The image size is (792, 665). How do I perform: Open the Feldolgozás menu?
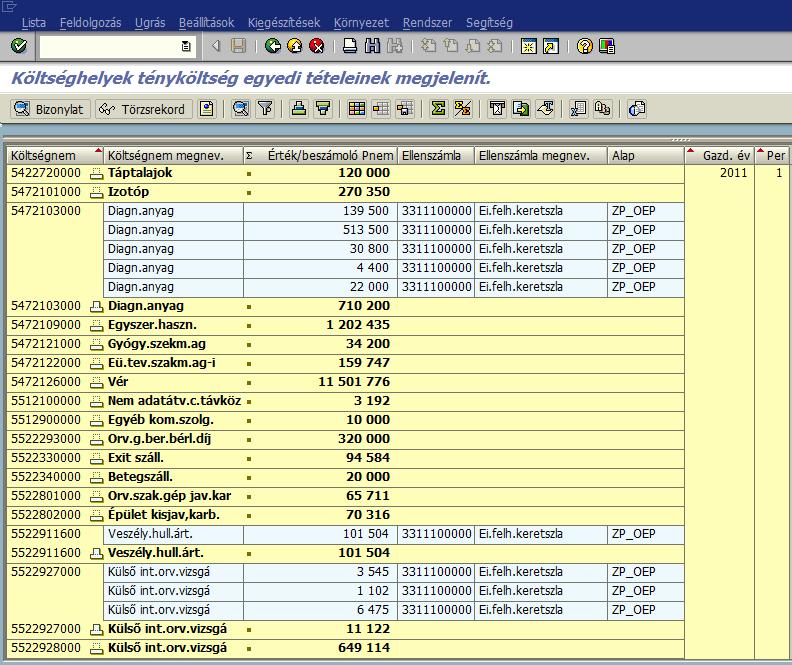coord(90,23)
